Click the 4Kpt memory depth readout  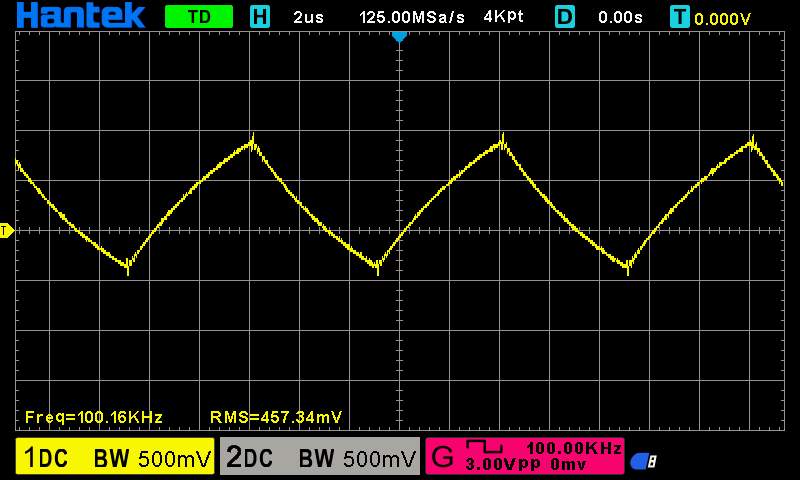503,17
